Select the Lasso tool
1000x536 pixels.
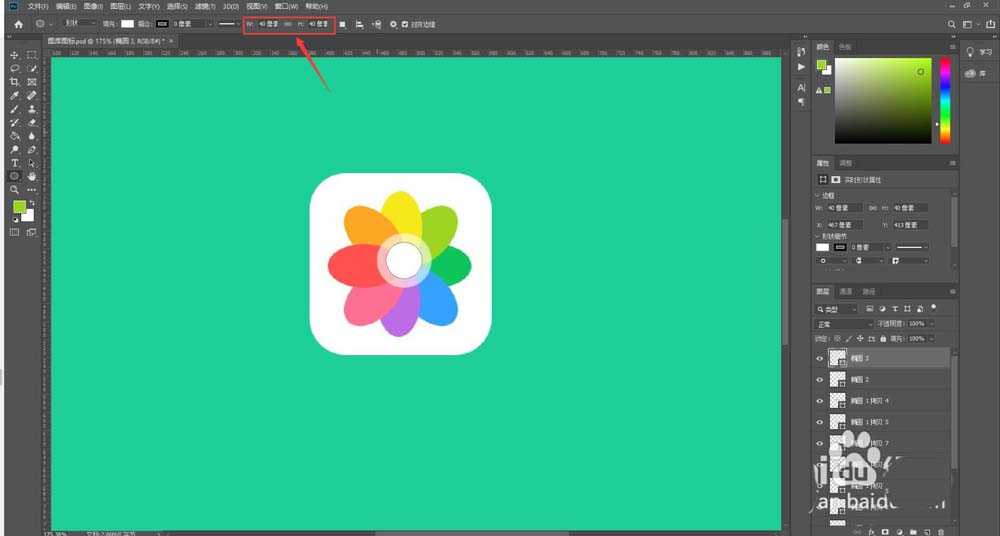(15, 68)
